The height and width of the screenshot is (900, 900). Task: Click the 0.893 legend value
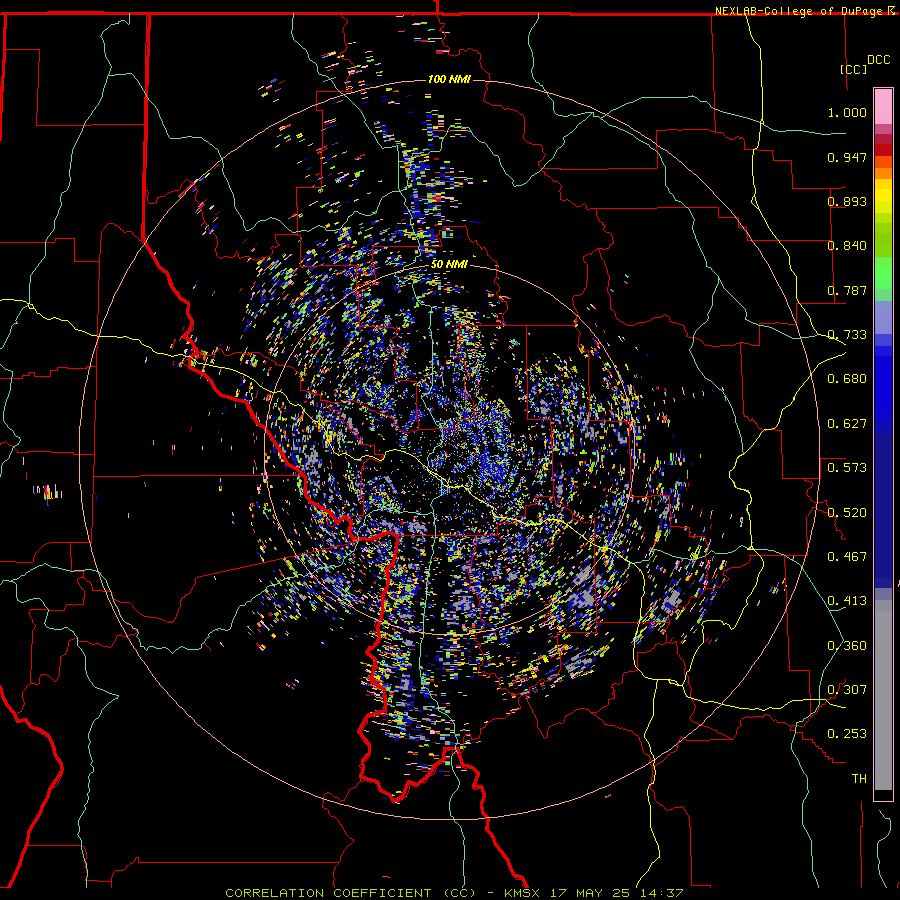tap(847, 201)
